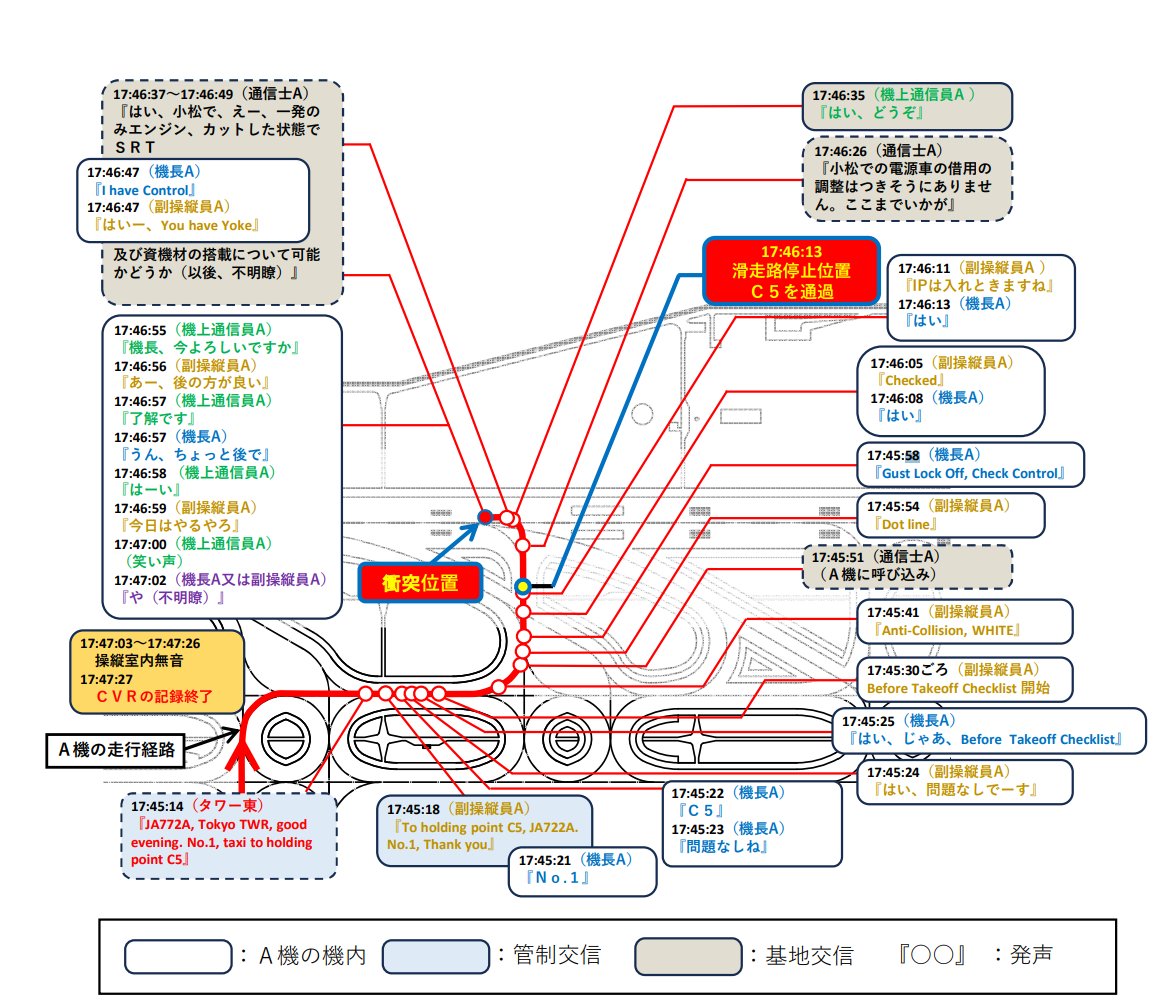Click the text 『はい、問題なしでーす』
This screenshot has height=1000, width=1165.
tap(955, 790)
